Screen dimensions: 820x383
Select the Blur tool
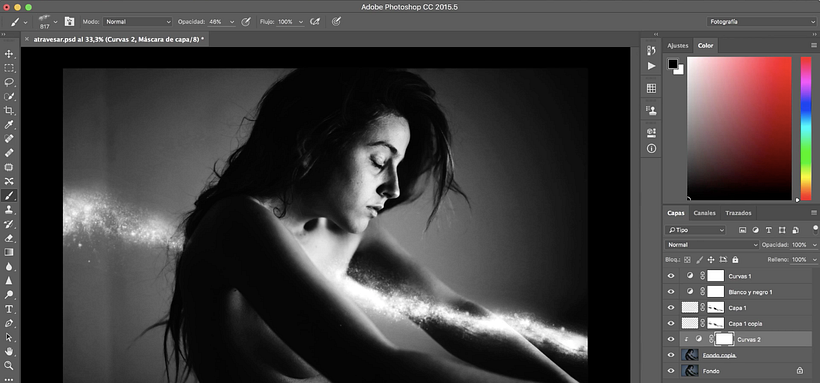(9, 266)
